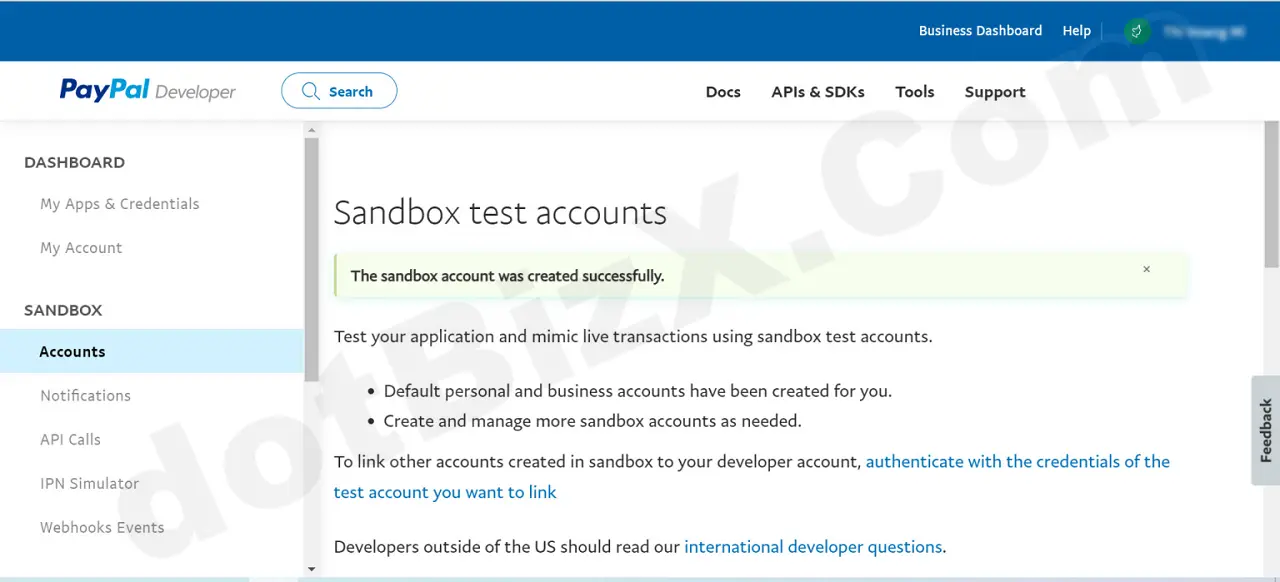1280x582 pixels.
Task: Click the PayPal Developer logo
Action: point(147,91)
